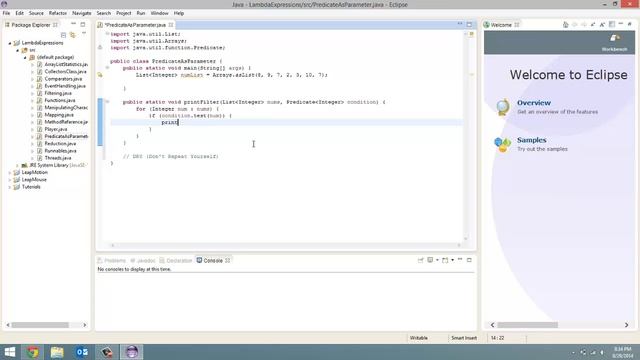640x360 pixels.
Task: Select Reduction.java file
Action: [60, 144]
